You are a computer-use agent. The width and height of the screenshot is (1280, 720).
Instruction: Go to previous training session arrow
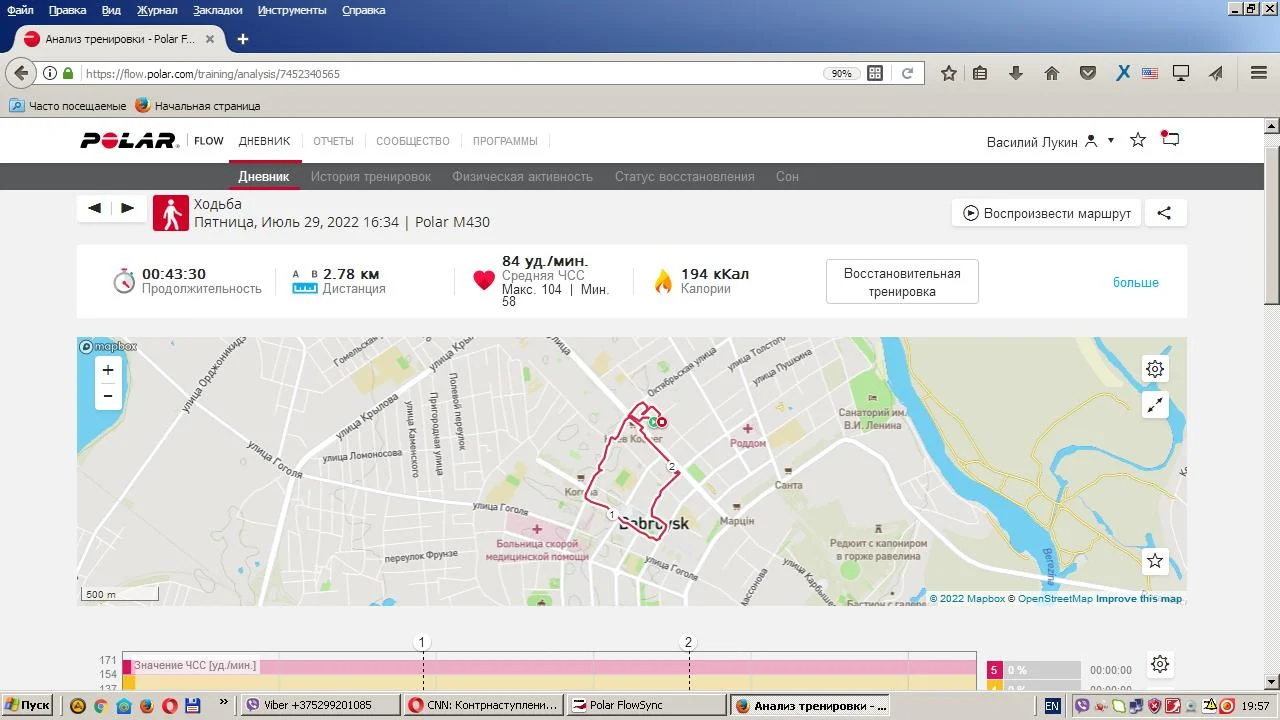95,208
